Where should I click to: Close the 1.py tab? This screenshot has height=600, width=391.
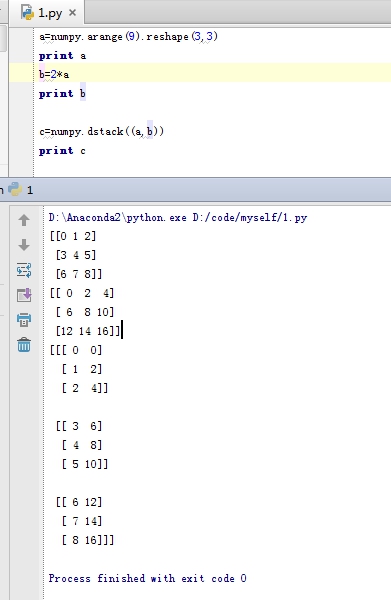72,13
